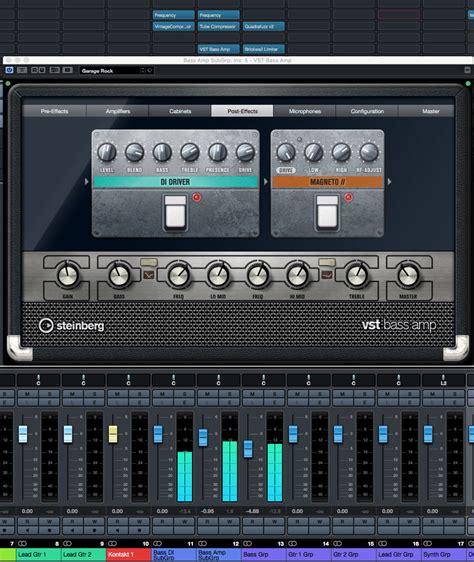The height and width of the screenshot is (562, 474).
Task: Open the Microphones tab
Action: (x=305, y=111)
